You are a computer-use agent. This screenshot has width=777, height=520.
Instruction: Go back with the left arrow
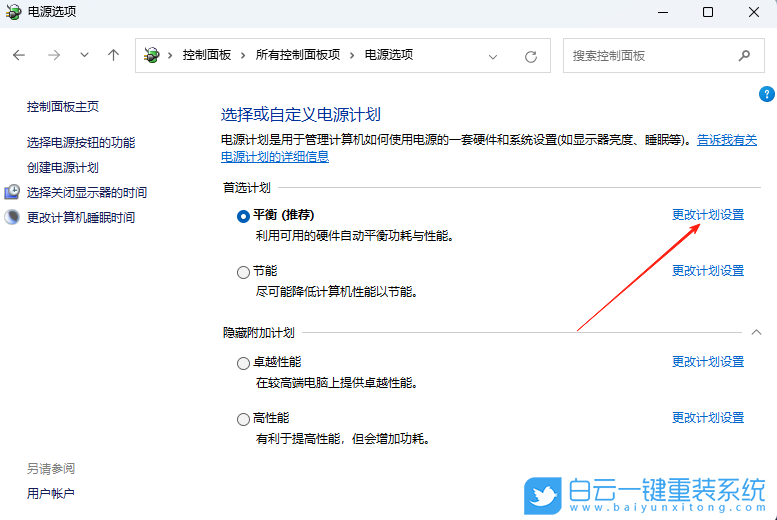pos(19,55)
